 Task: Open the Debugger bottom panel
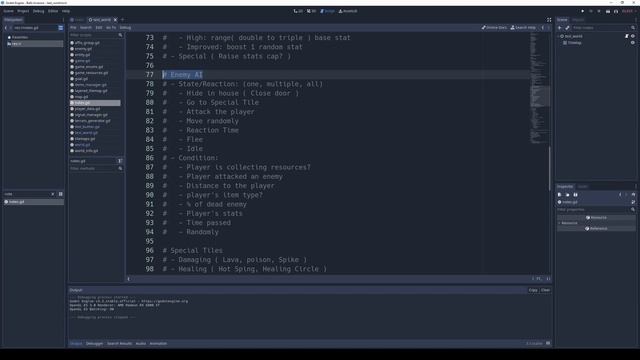(94, 344)
